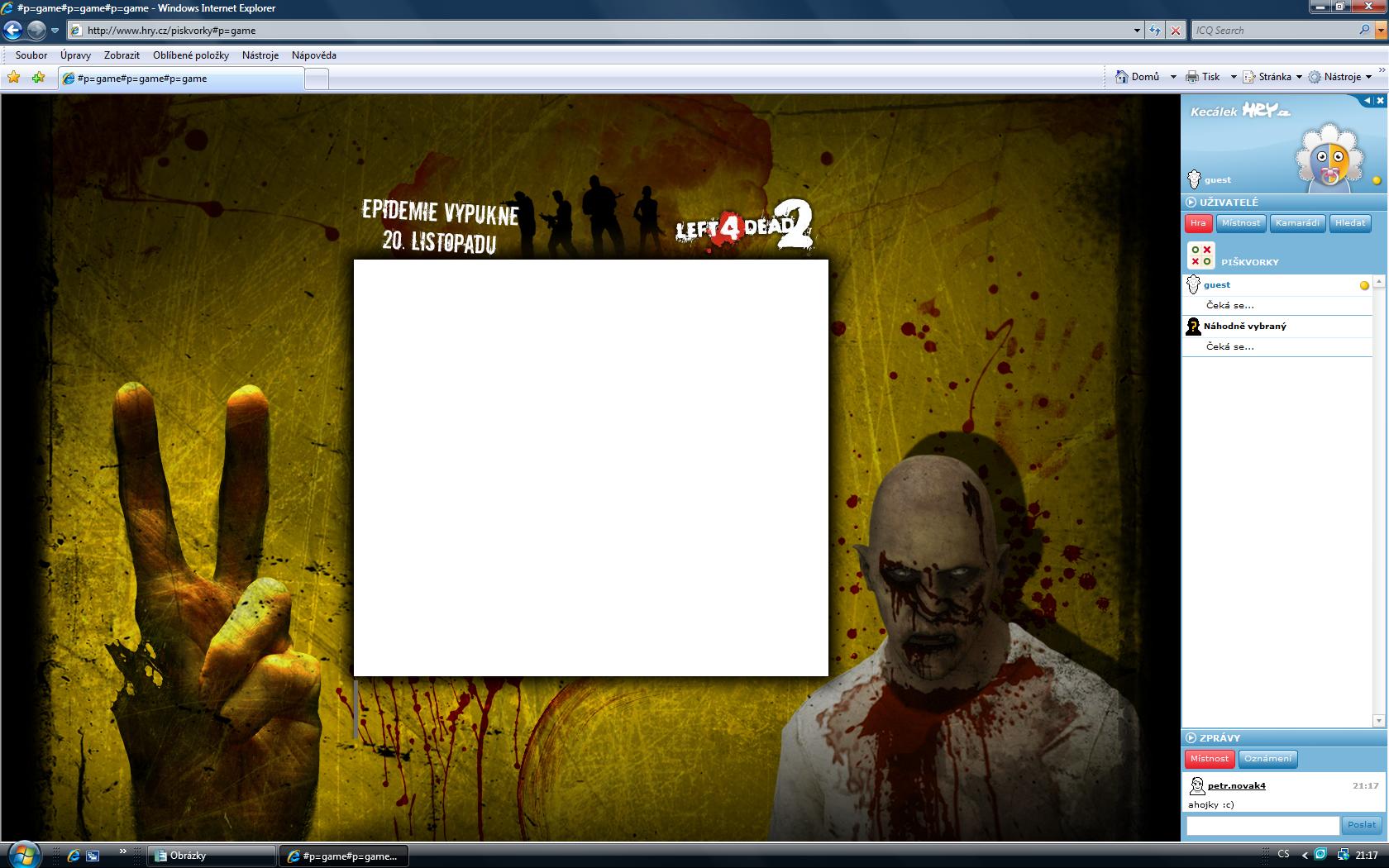Click the CS language indicator in tray

[x=1283, y=855]
